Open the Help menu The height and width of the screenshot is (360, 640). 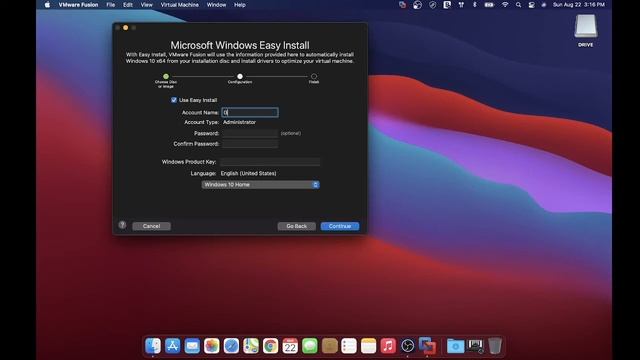pos(240,5)
